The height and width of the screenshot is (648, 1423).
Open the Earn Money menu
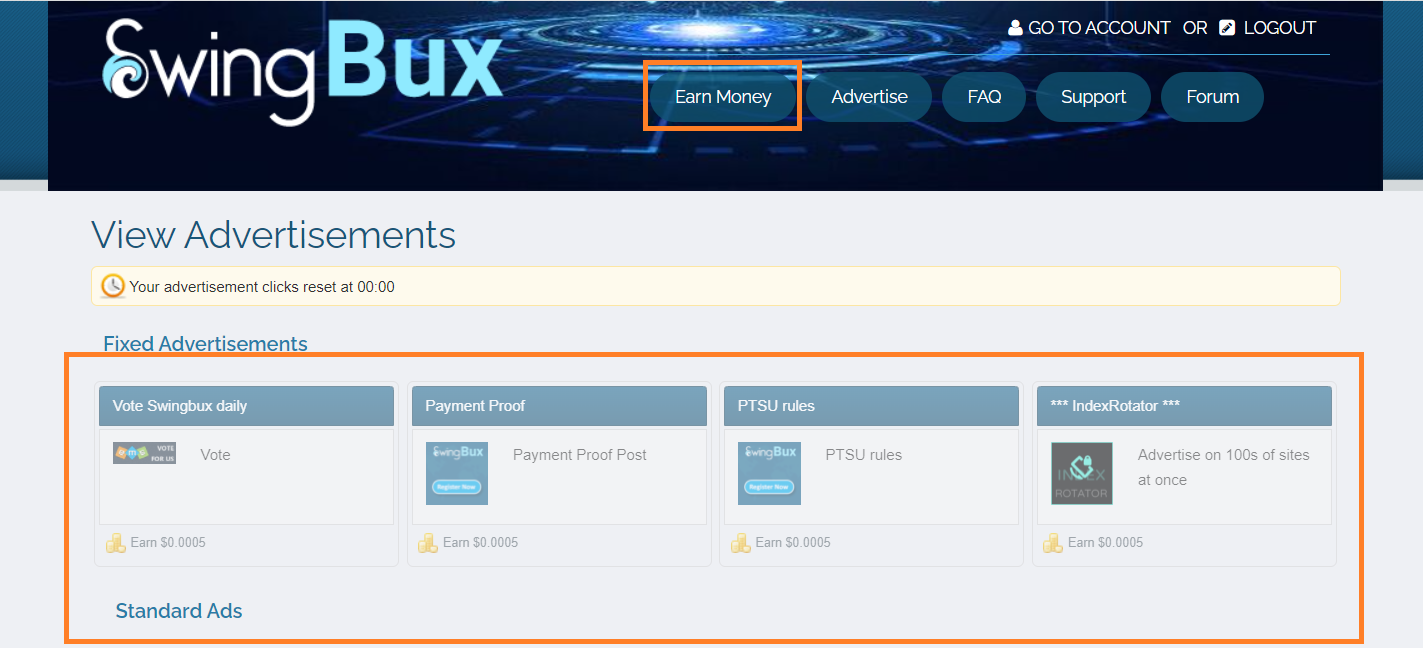[723, 97]
